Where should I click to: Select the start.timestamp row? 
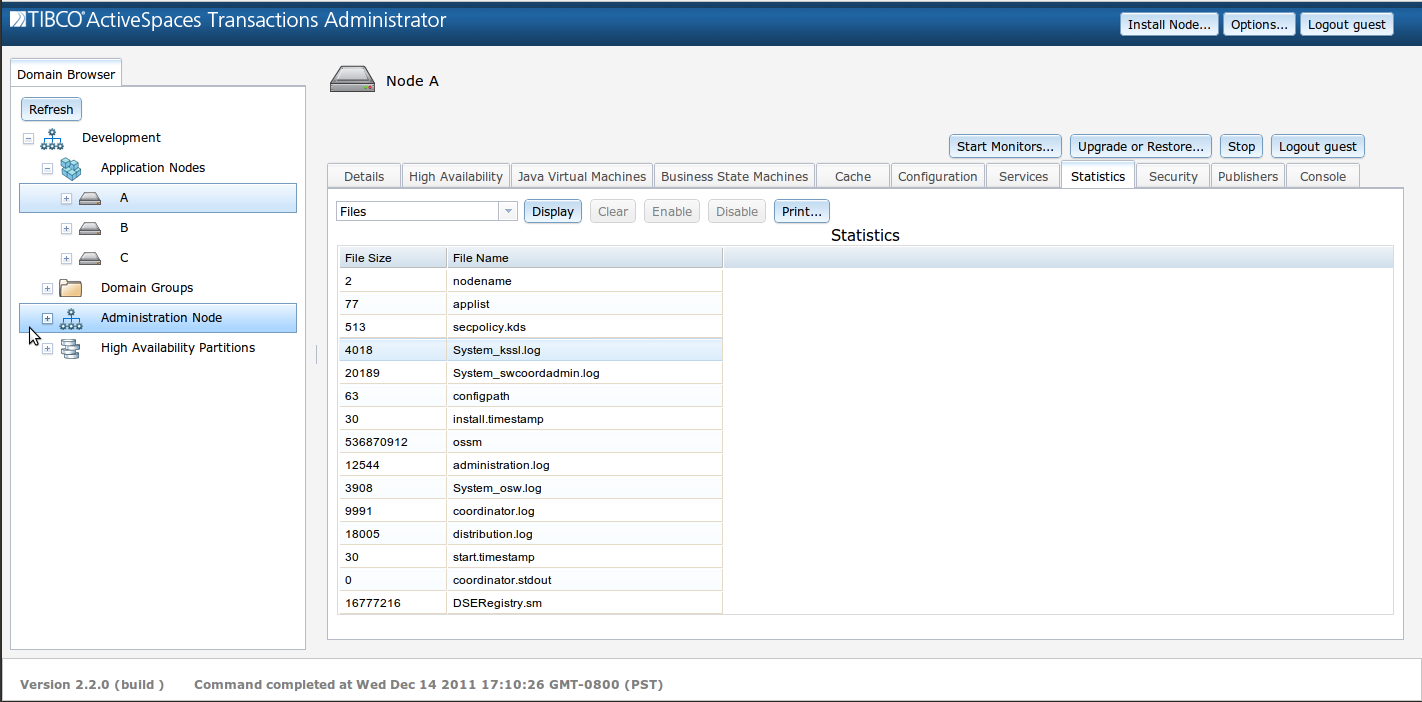[x=530, y=557]
